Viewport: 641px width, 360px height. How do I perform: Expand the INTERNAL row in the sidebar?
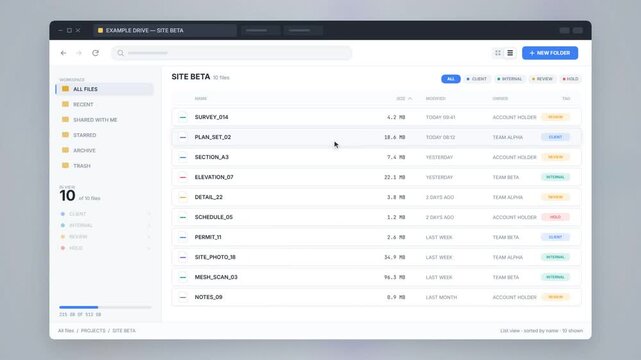105,226
